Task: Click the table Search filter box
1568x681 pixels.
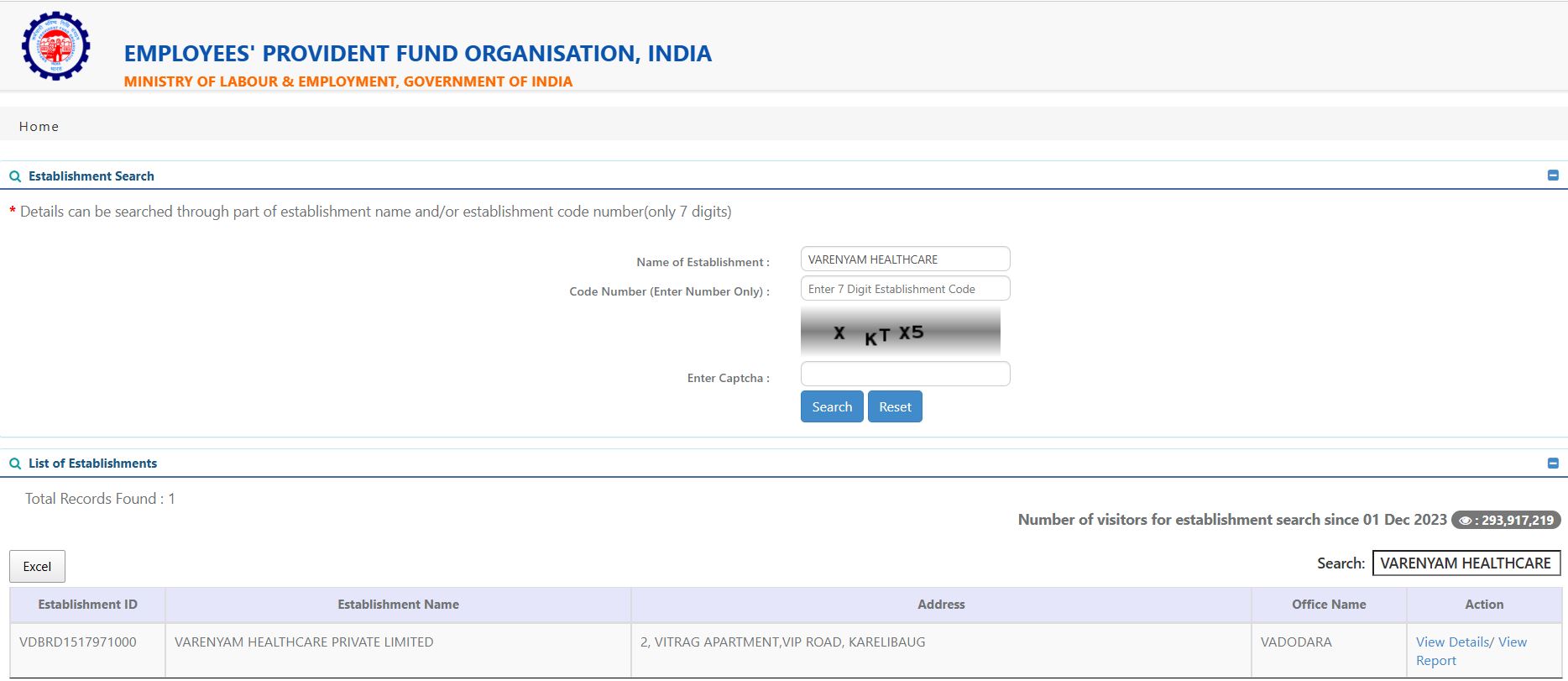Action: 1466,563
